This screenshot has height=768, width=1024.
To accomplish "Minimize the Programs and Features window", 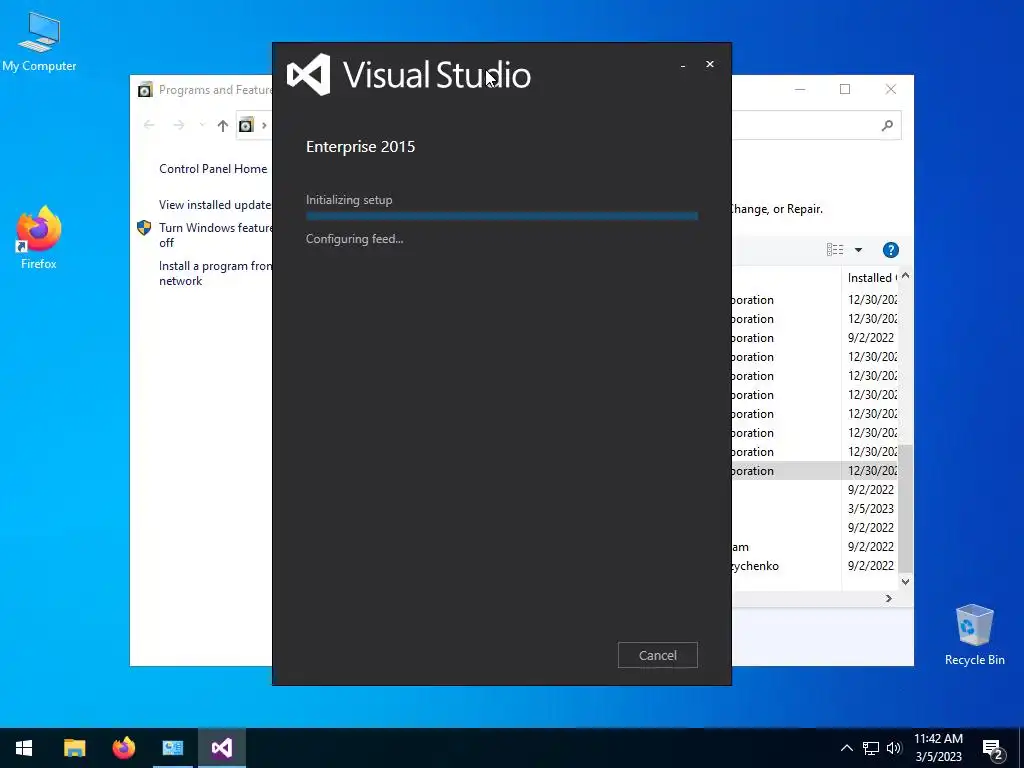I will point(800,89).
